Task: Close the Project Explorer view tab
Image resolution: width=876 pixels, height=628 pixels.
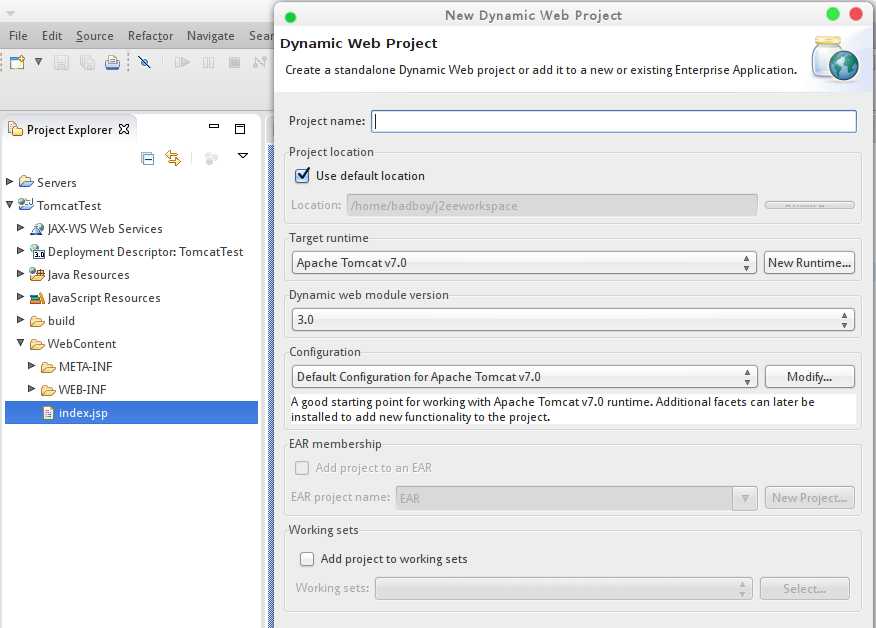Action: [x=124, y=129]
